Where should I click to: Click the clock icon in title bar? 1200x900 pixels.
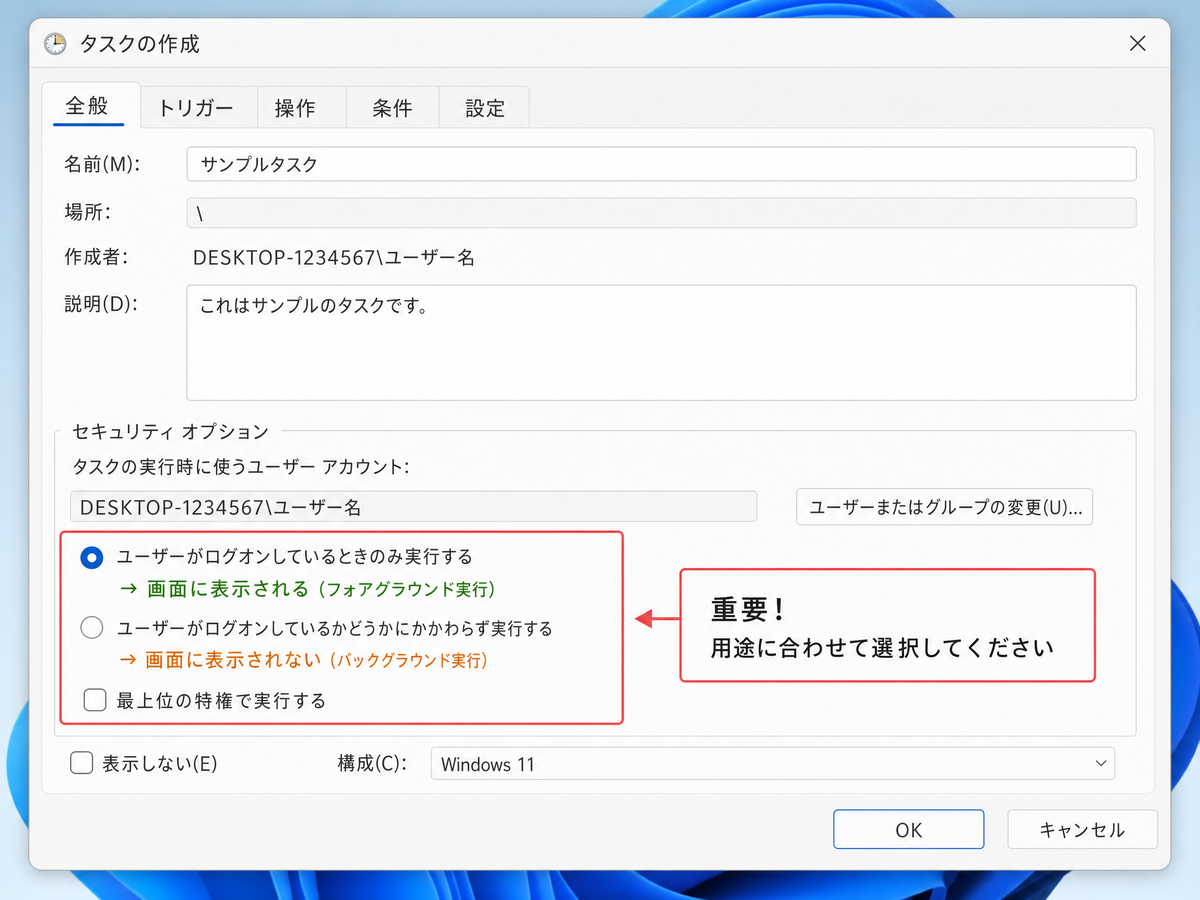55,44
